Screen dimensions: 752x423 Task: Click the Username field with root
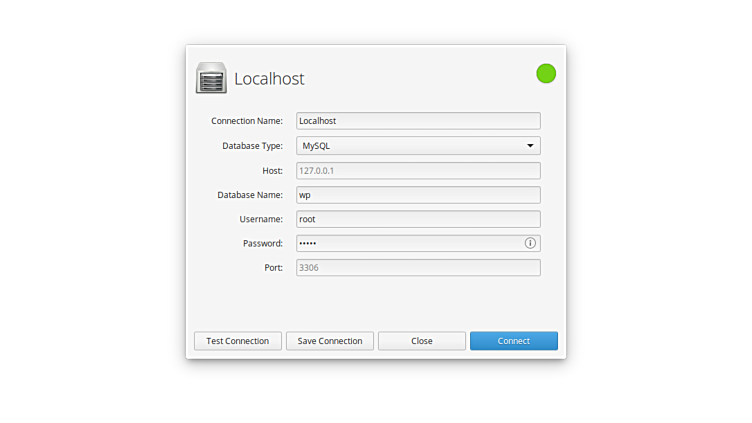[x=418, y=219]
